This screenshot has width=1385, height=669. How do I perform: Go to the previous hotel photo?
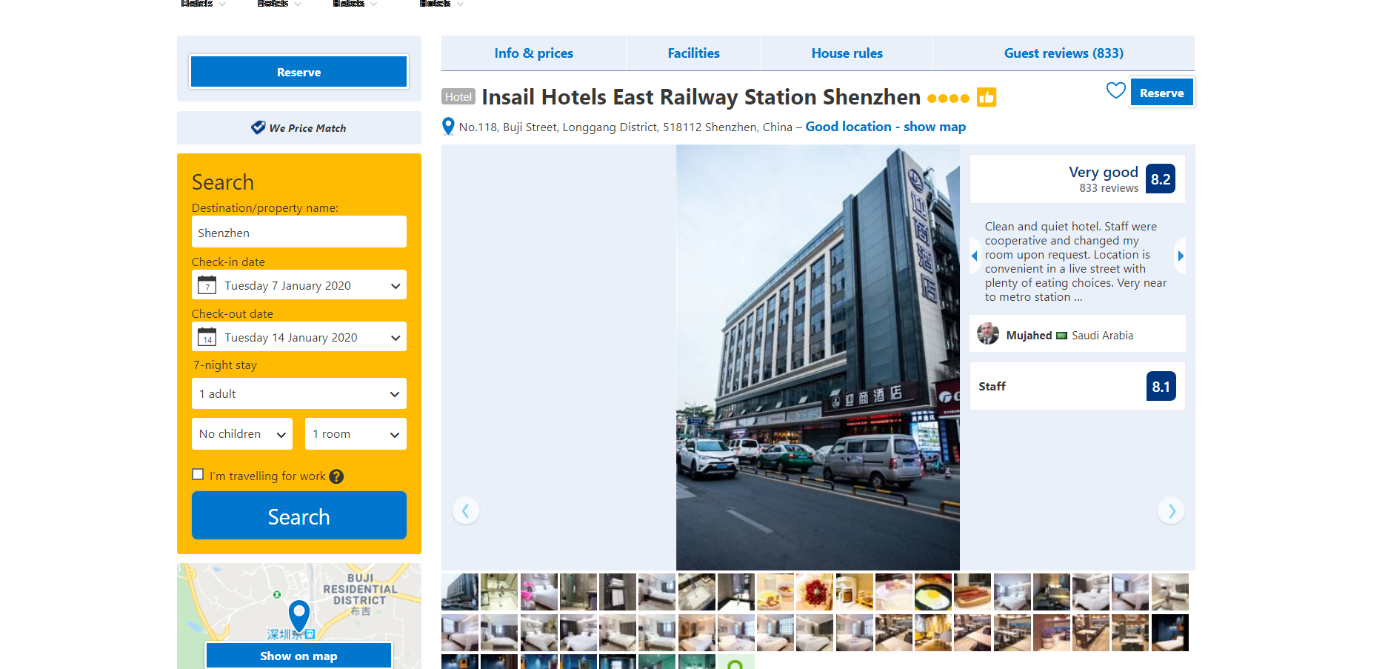click(x=466, y=511)
